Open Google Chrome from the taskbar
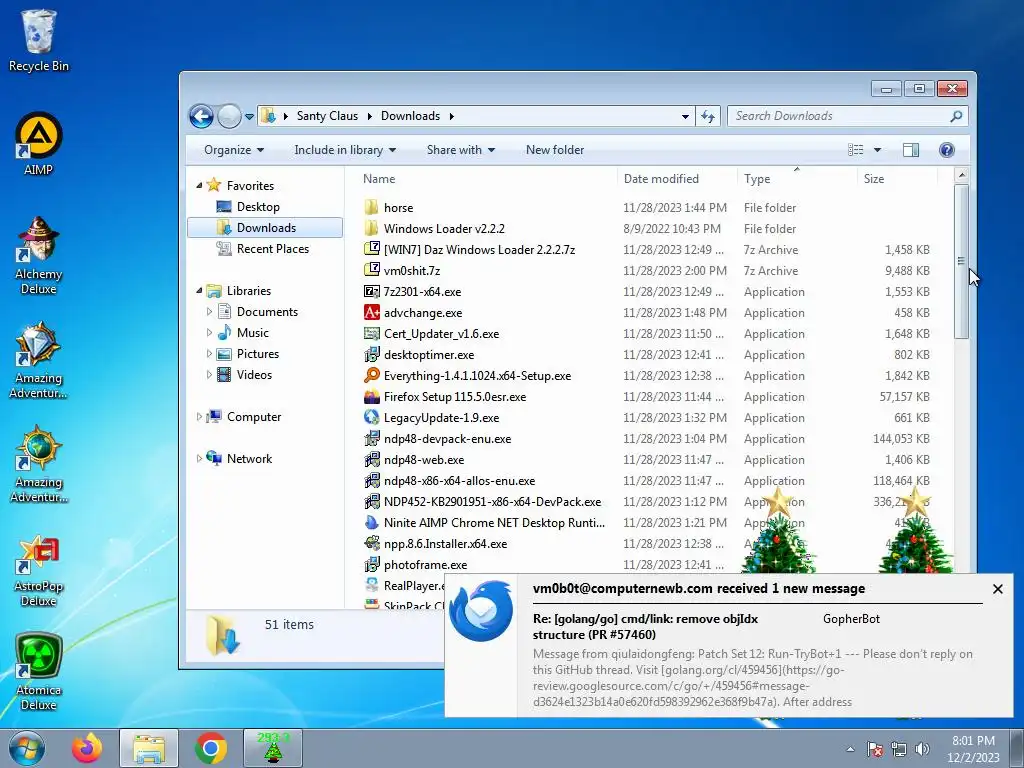 point(210,748)
